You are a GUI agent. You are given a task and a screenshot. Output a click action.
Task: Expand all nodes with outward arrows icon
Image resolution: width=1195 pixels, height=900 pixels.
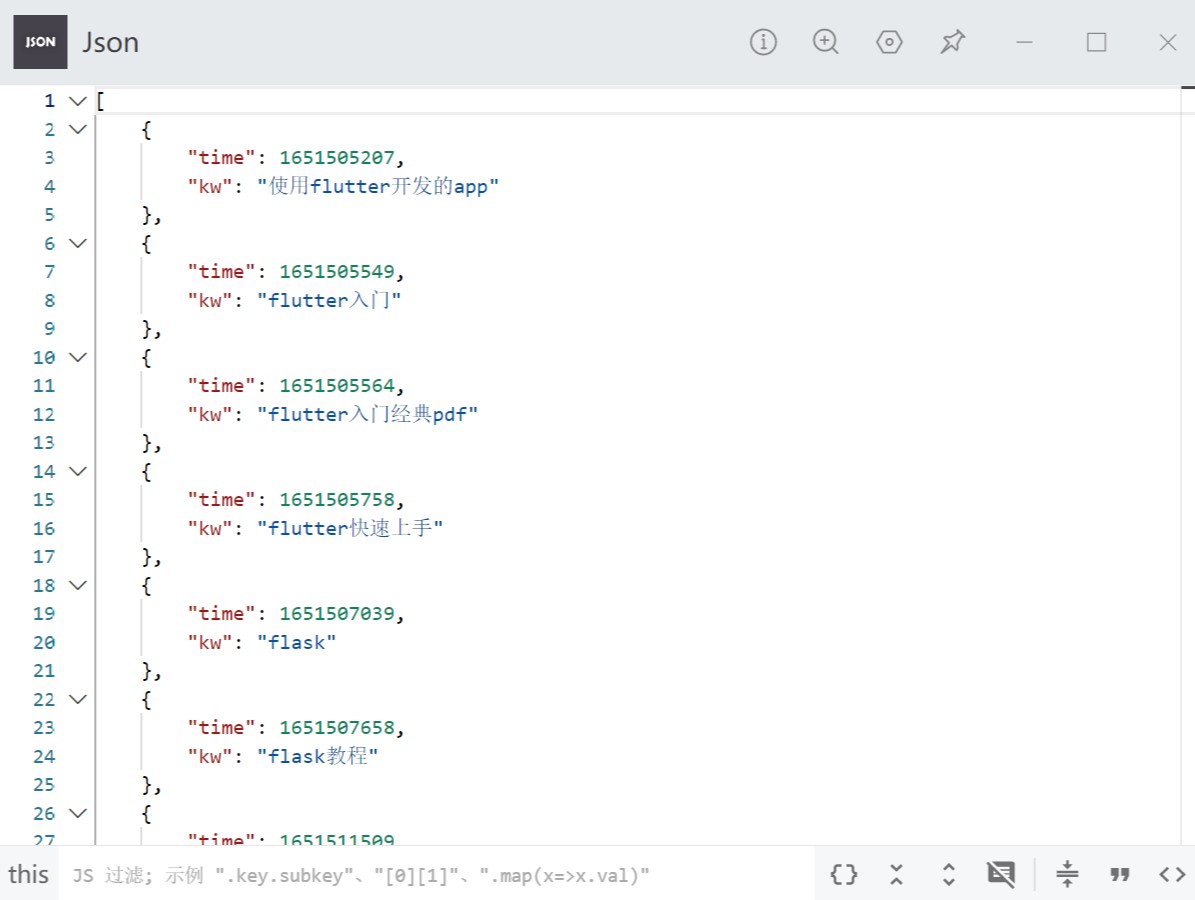click(949, 874)
